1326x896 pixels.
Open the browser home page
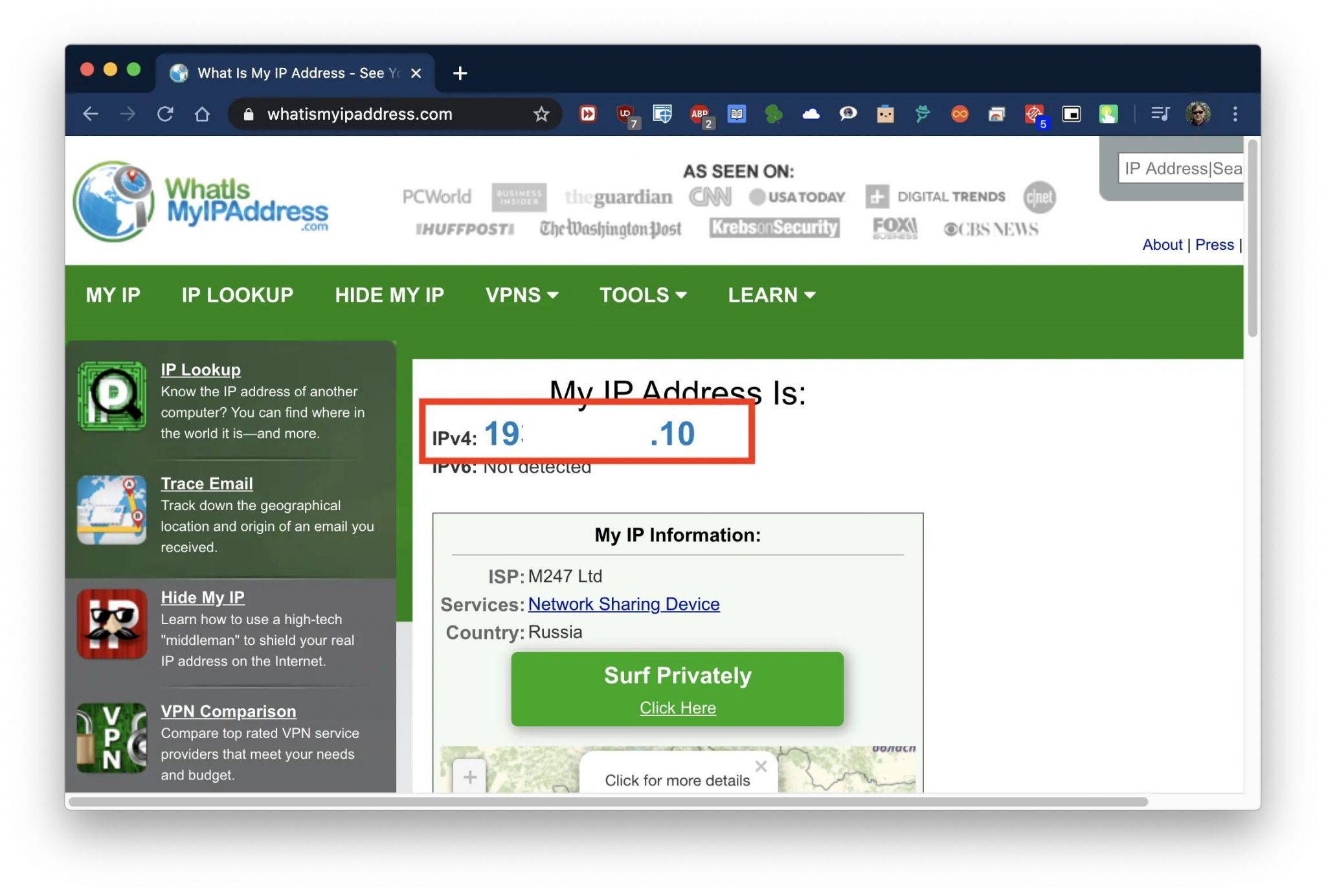202,114
